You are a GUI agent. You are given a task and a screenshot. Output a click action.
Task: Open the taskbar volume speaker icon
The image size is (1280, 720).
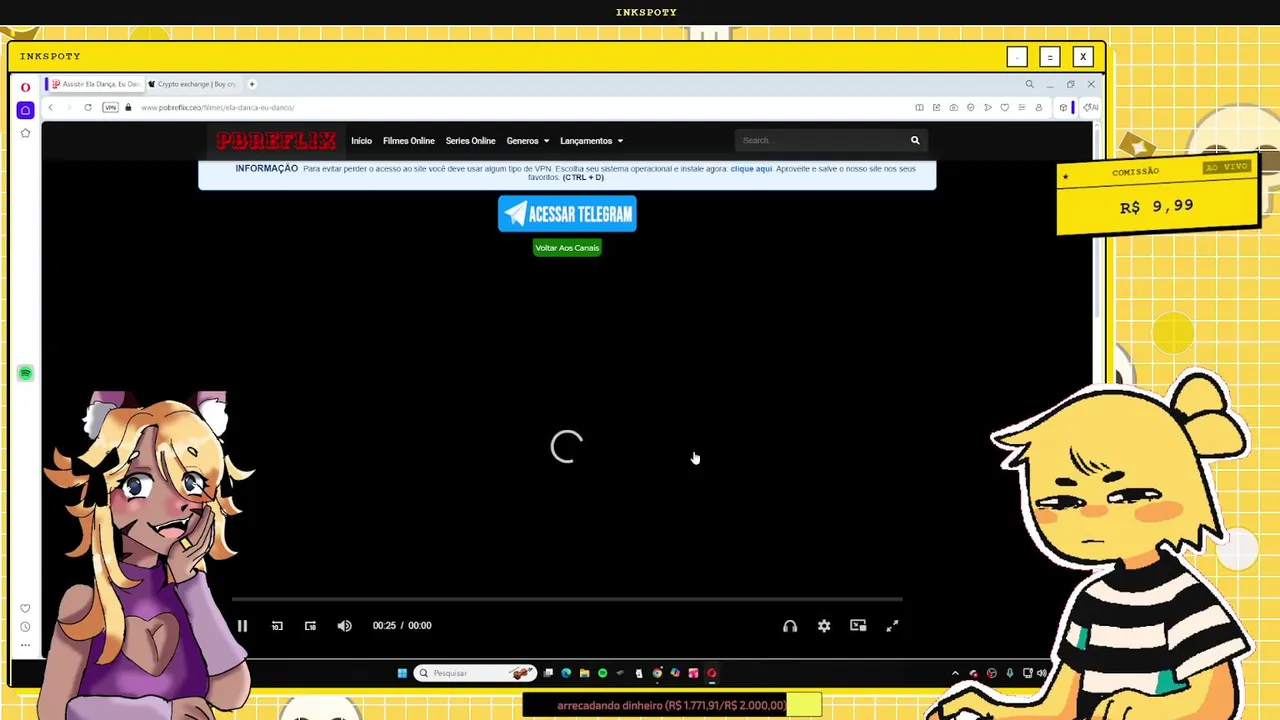(1041, 673)
